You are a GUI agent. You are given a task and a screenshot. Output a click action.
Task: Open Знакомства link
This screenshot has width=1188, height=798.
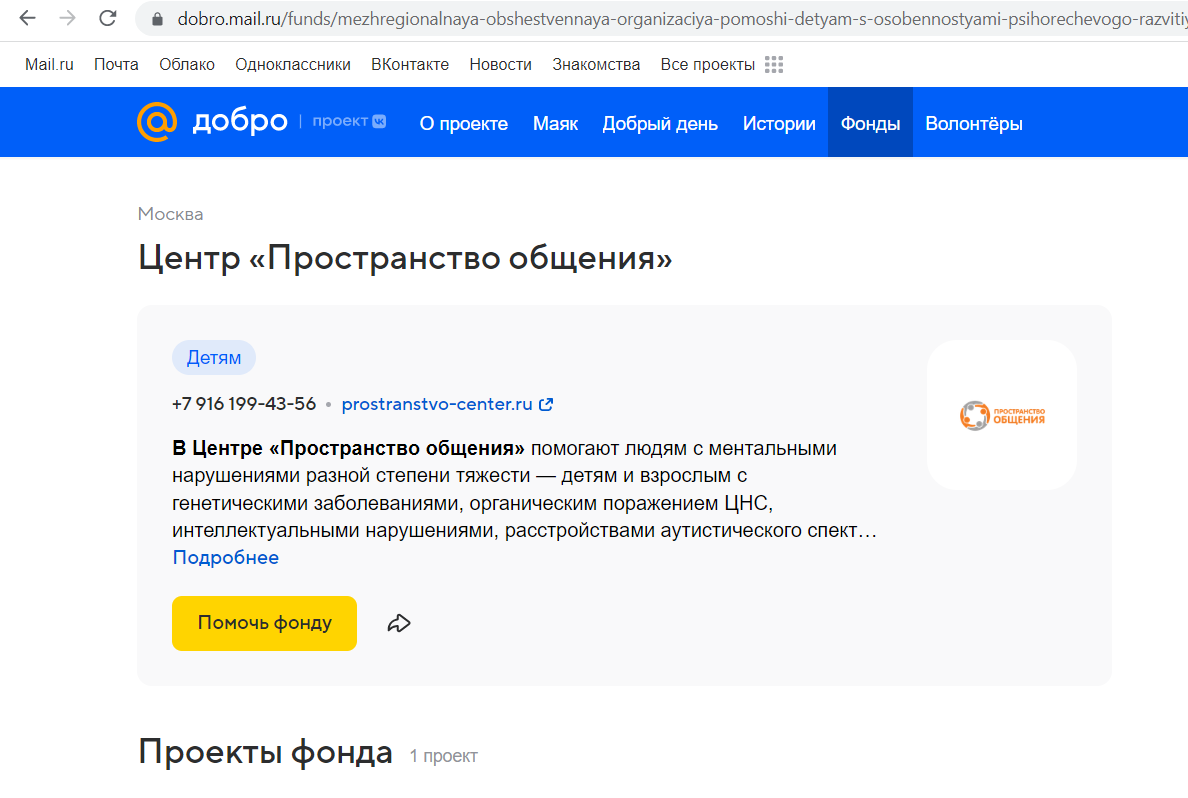click(596, 64)
